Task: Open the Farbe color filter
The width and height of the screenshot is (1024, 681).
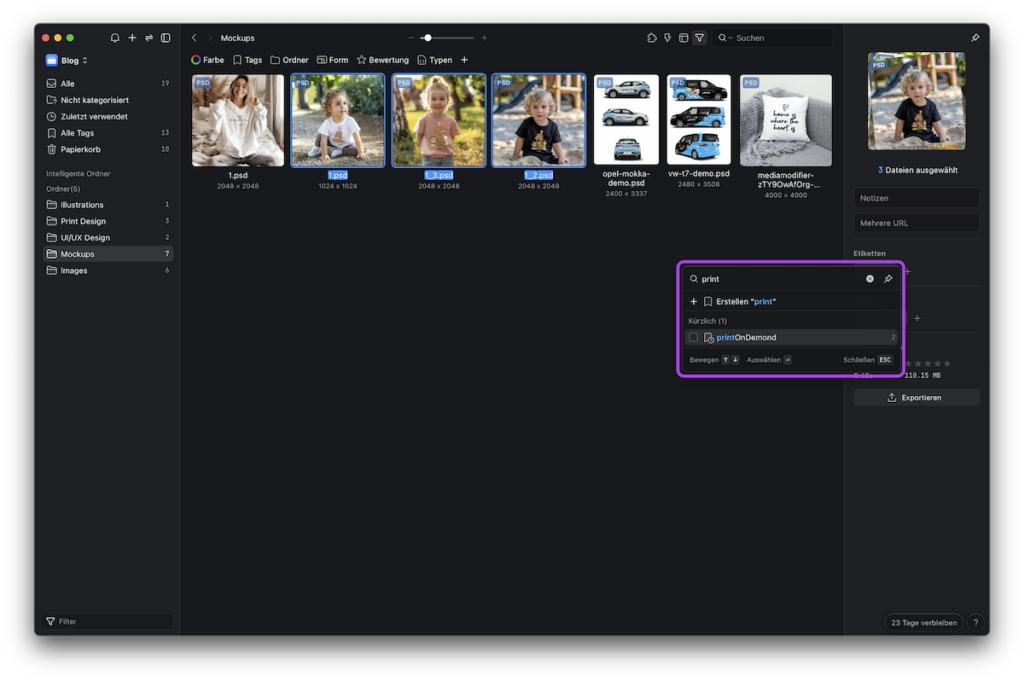Action: 208,60
